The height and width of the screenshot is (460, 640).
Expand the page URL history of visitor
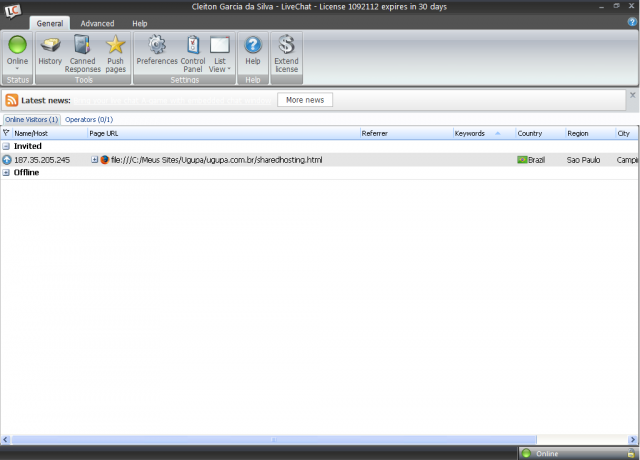pos(94,160)
